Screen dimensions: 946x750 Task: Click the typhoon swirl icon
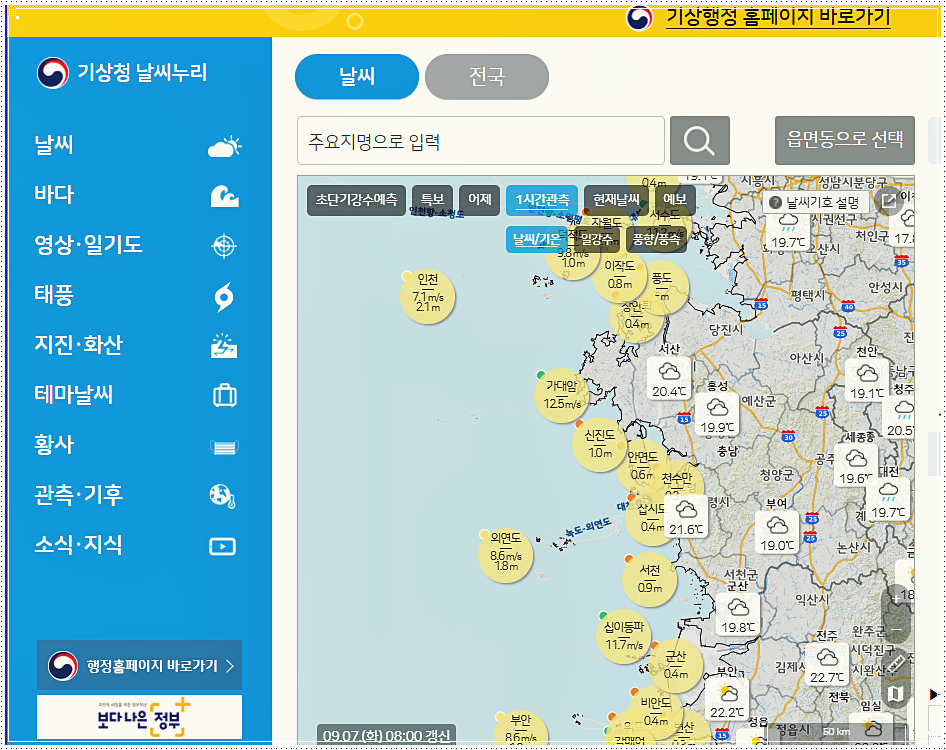(x=224, y=297)
